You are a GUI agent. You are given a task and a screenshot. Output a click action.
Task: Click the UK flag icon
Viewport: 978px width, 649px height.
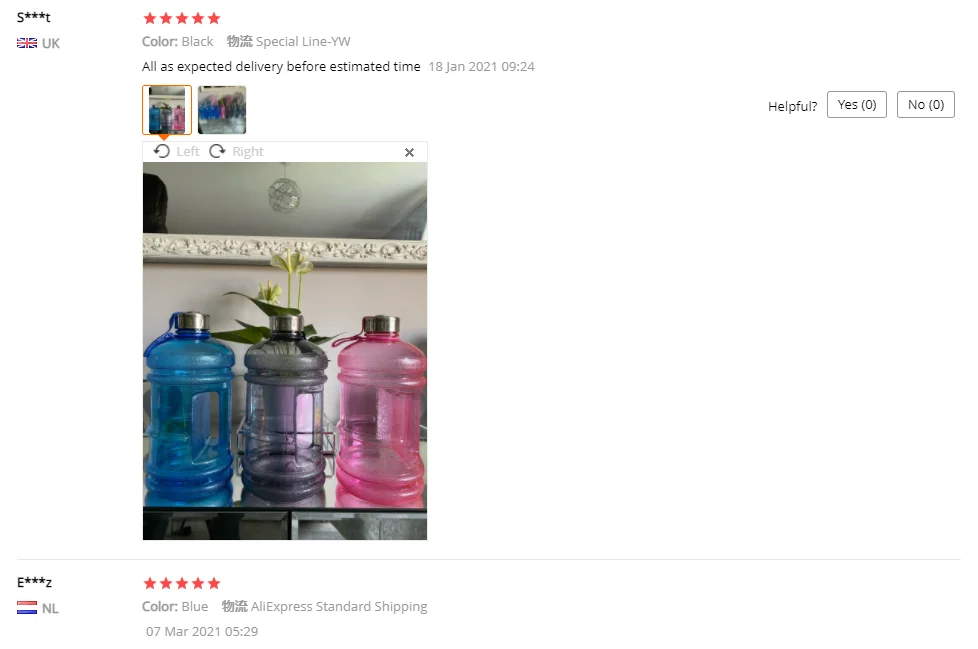(27, 43)
